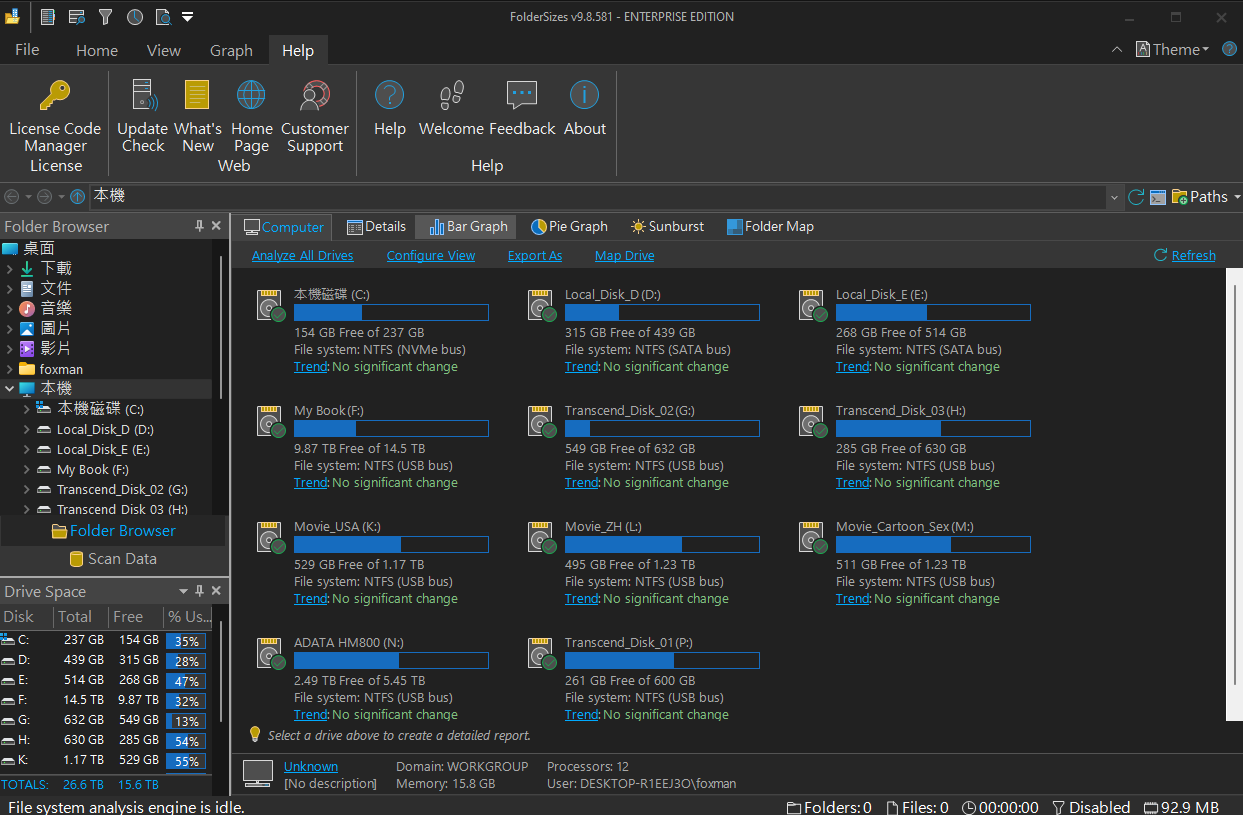
Task: Open the Details view tab
Action: (376, 227)
